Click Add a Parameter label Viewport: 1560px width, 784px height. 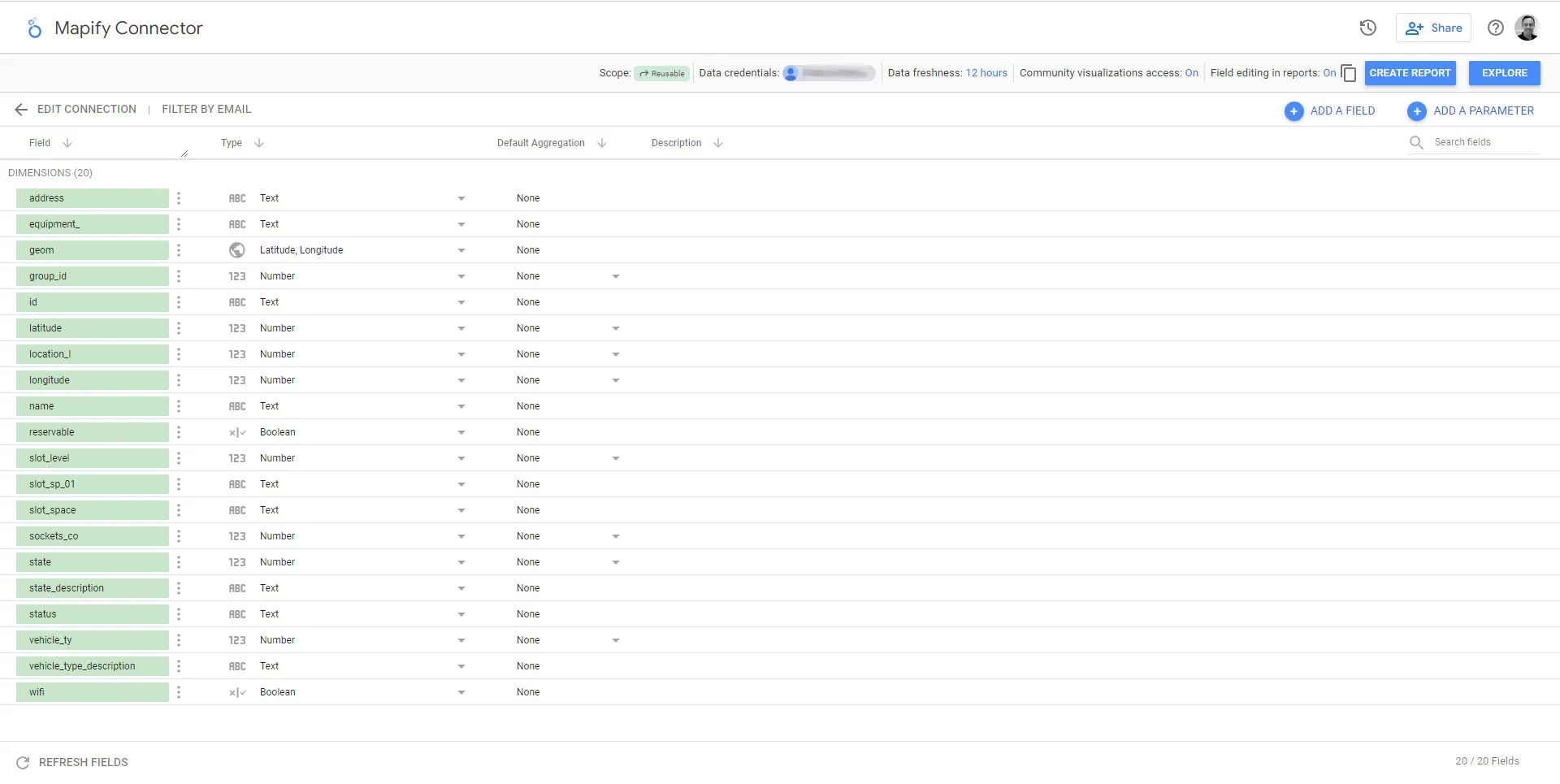click(x=1484, y=111)
